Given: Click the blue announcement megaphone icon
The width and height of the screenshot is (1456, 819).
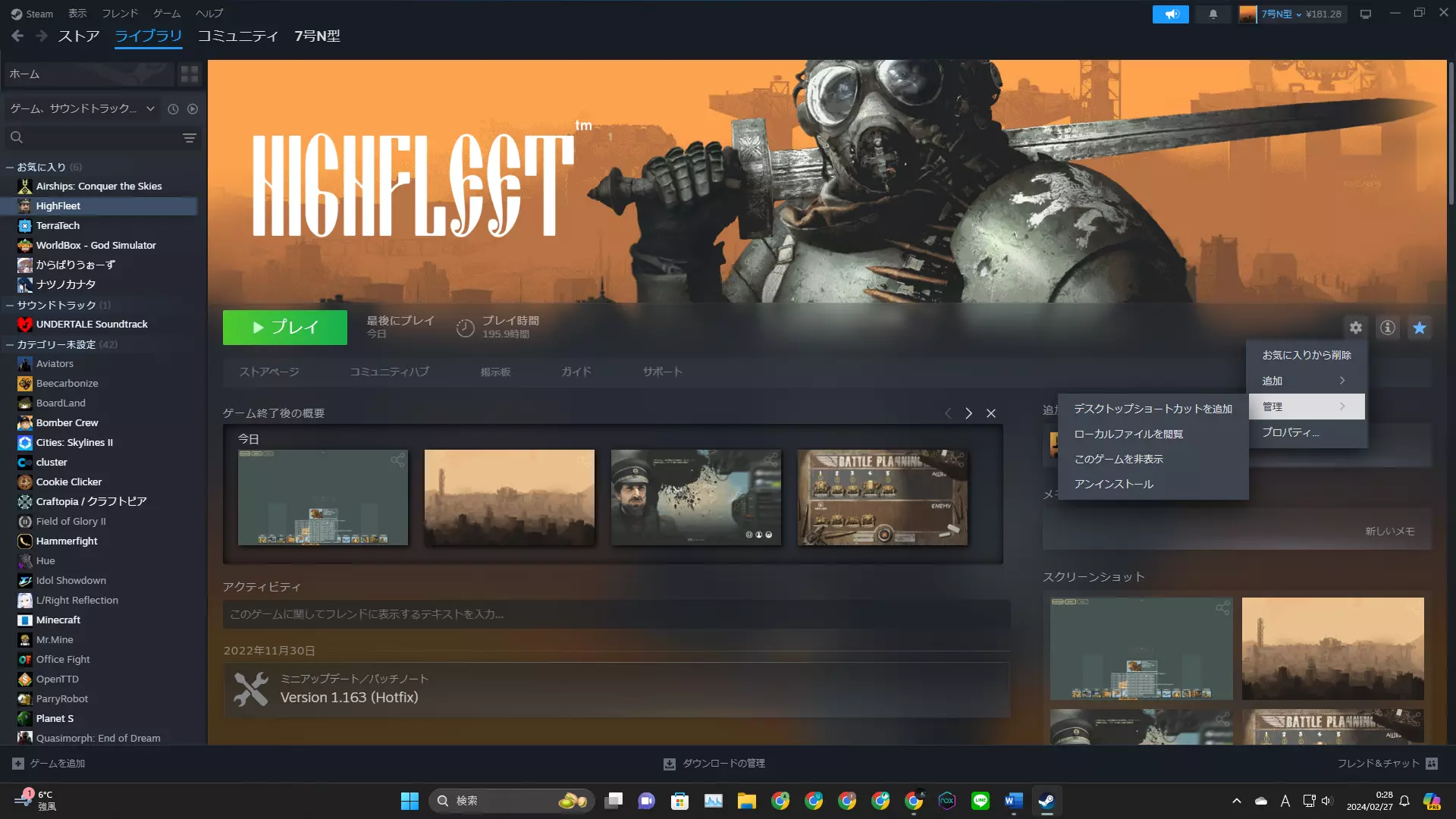Looking at the screenshot, I should tap(1170, 14).
